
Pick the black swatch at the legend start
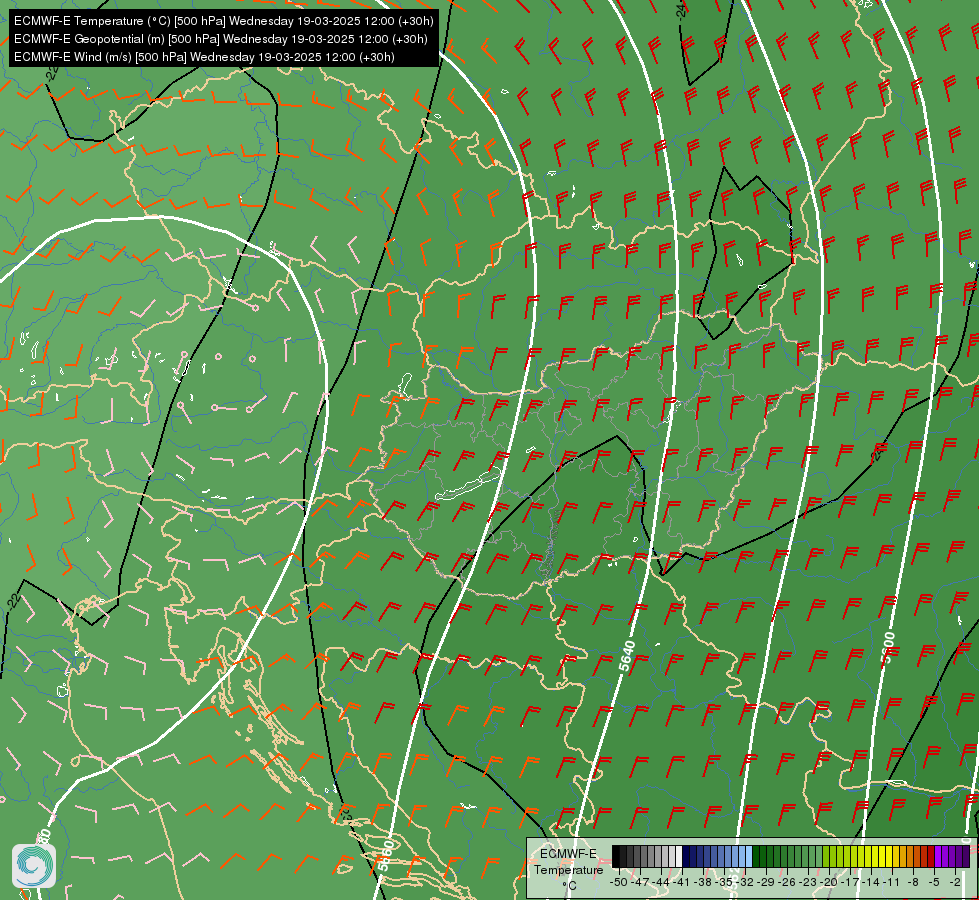[616, 856]
